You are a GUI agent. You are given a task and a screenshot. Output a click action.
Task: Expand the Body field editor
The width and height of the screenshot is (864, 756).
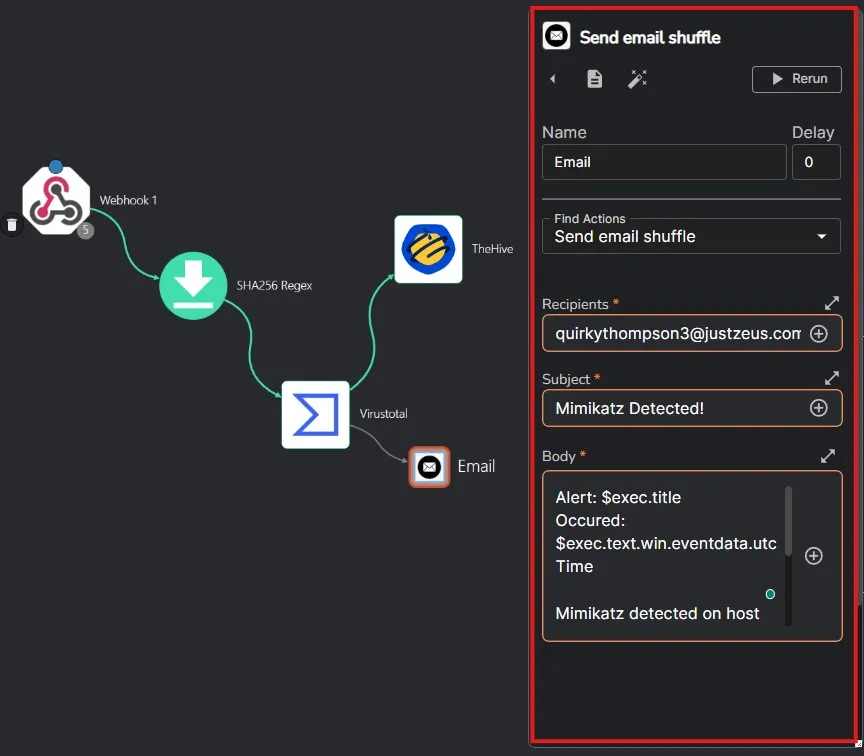click(x=828, y=455)
